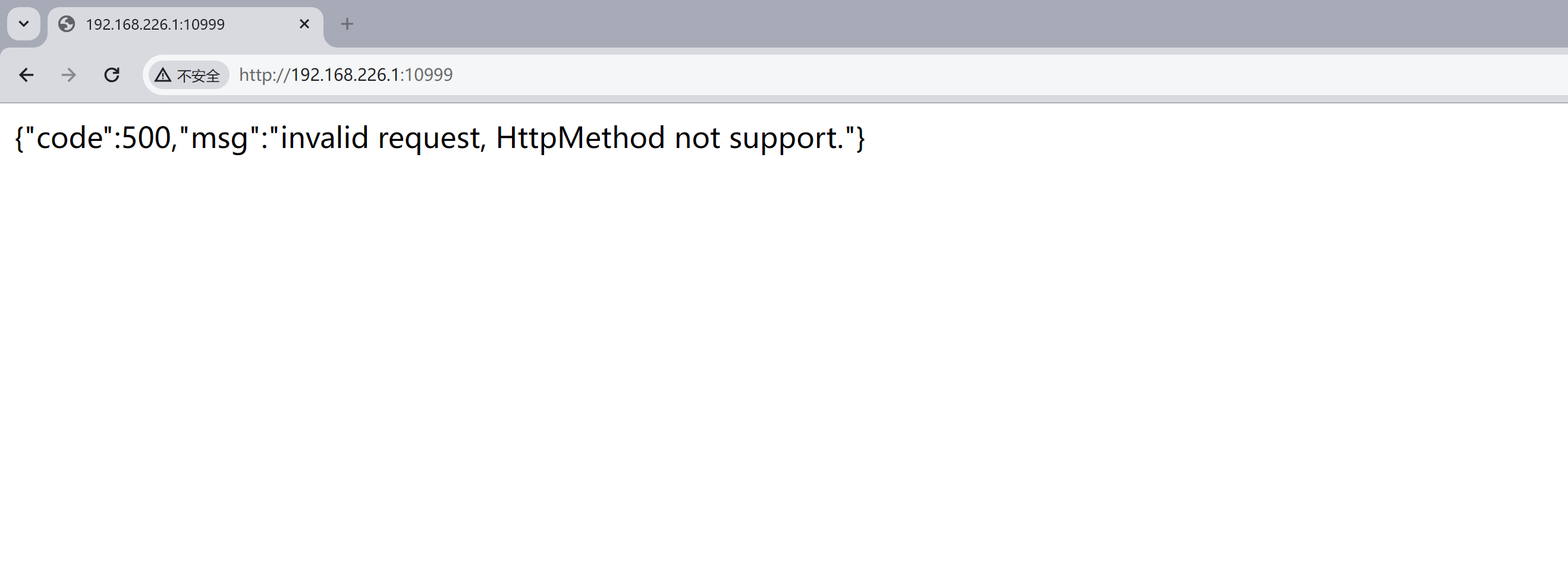The height and width of the screenshot is (583, 1568).
Task: Click port 10999 in the address bar
Action: coord(429,75)
